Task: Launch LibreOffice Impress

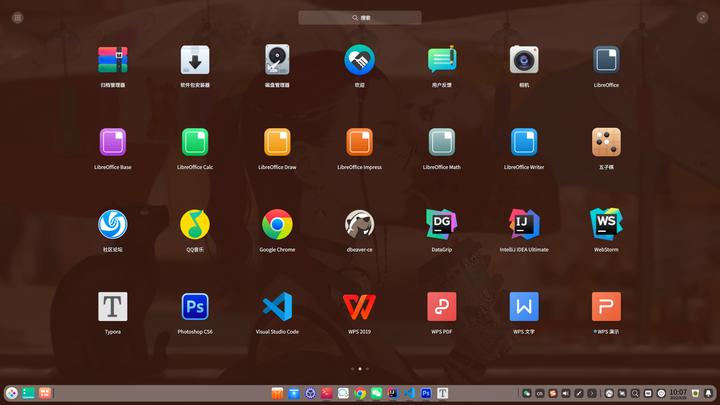Action: (x=359, y=142)
